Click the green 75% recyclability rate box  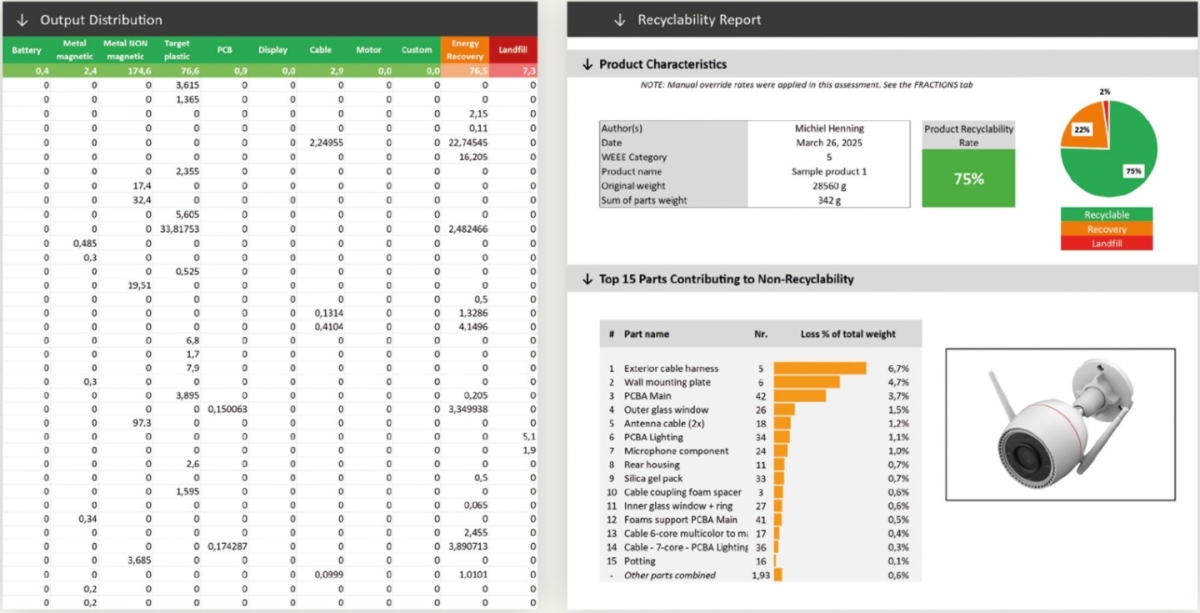[x=968, y=179]
